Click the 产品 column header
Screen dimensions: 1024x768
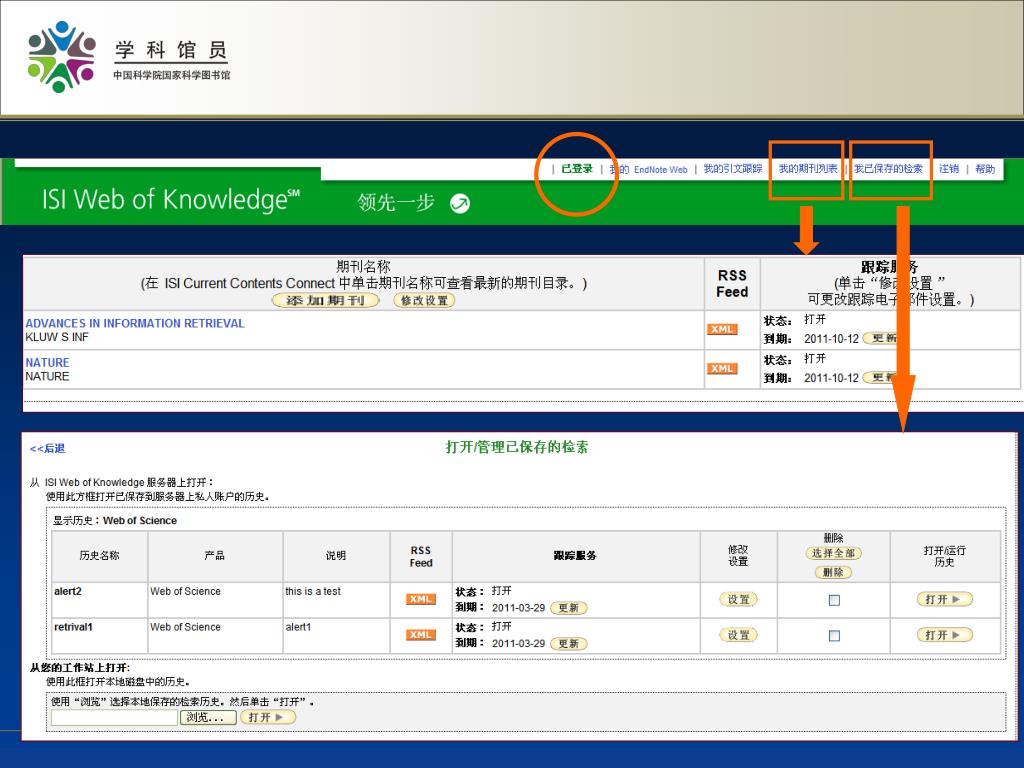(x=214, y=556)
